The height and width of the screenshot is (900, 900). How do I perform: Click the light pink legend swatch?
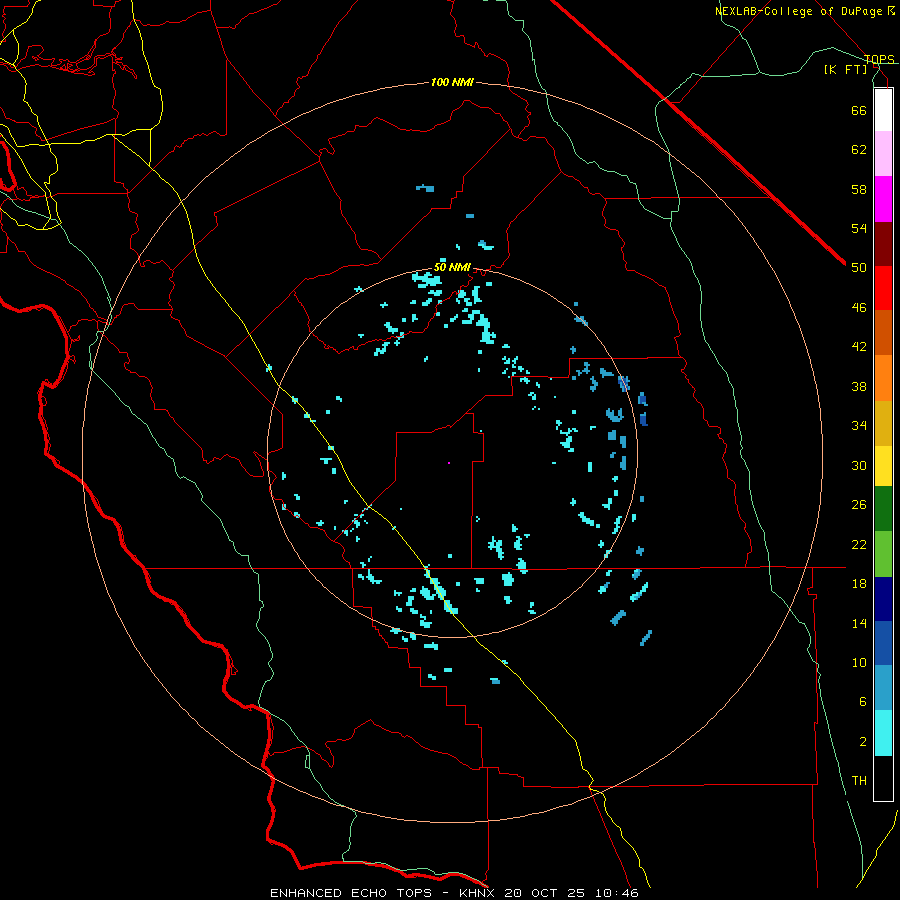pyautogui.click(x=883, y=154)
